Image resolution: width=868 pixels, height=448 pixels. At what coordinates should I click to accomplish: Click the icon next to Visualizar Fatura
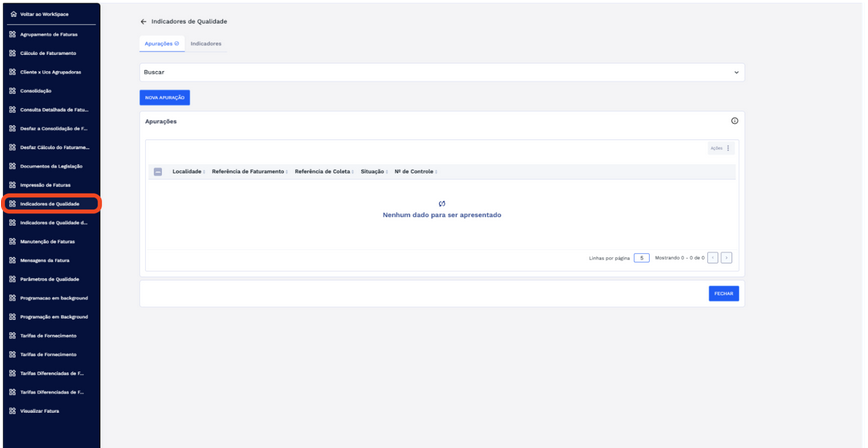[12, 411]
